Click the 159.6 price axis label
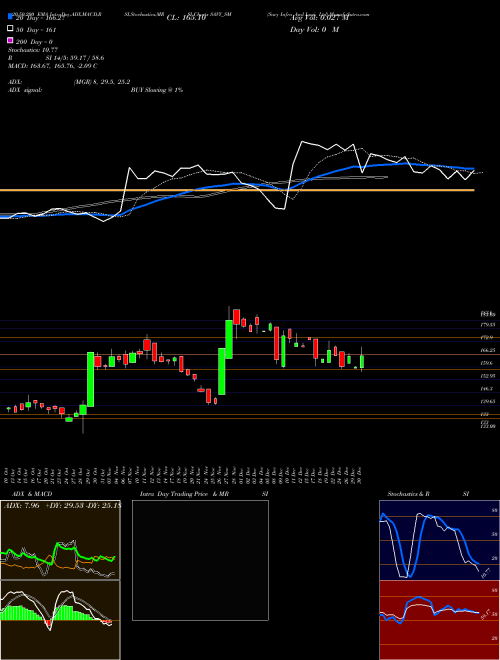The image size is (500, 660). click(487, 363)
